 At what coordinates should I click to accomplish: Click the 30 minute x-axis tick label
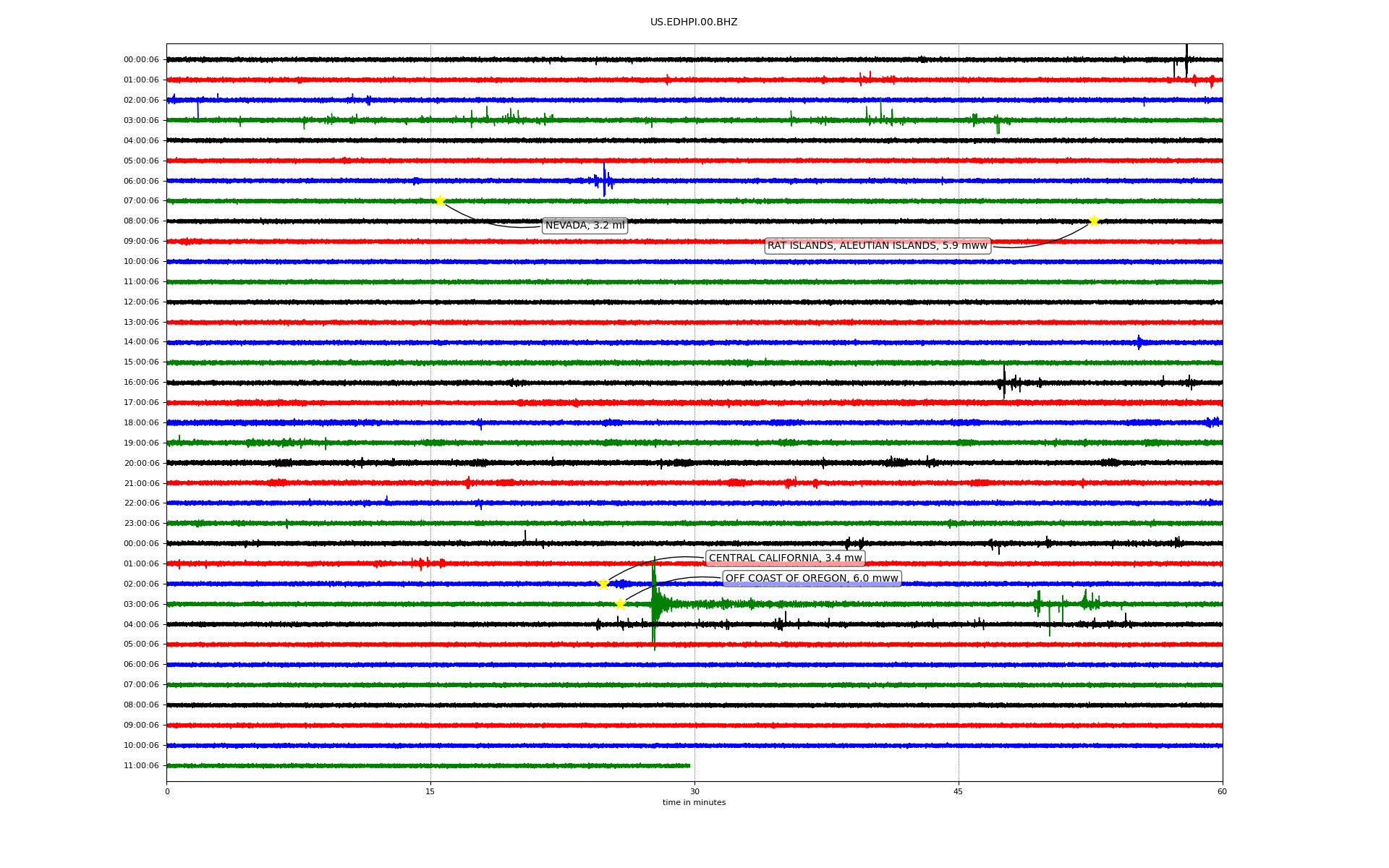[694, 791]
